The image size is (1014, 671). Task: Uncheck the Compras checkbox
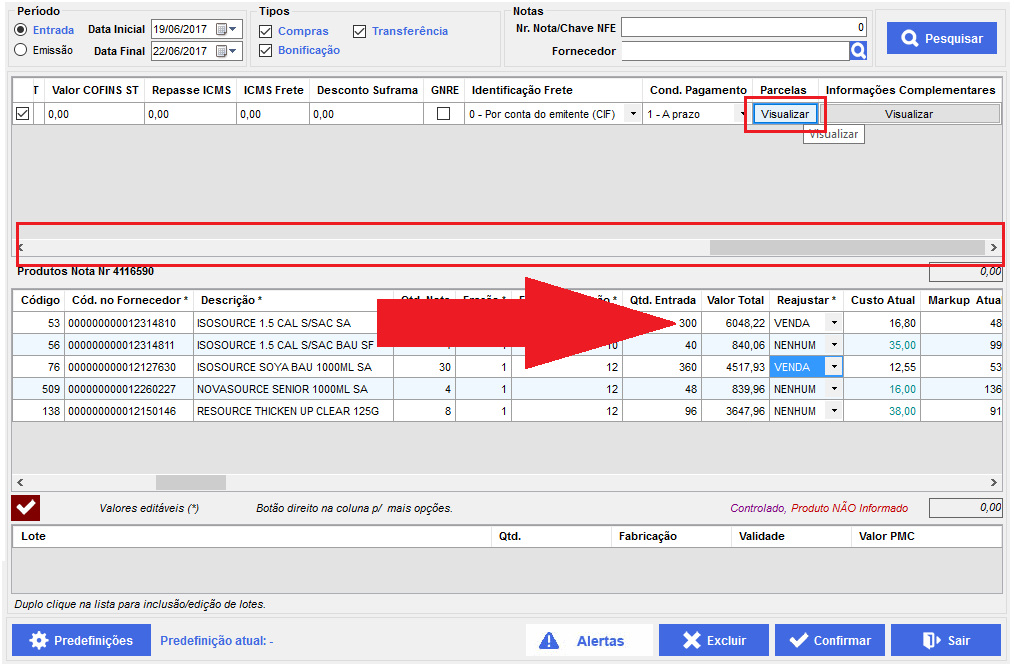pyautogui.click(x=266, y=31)
